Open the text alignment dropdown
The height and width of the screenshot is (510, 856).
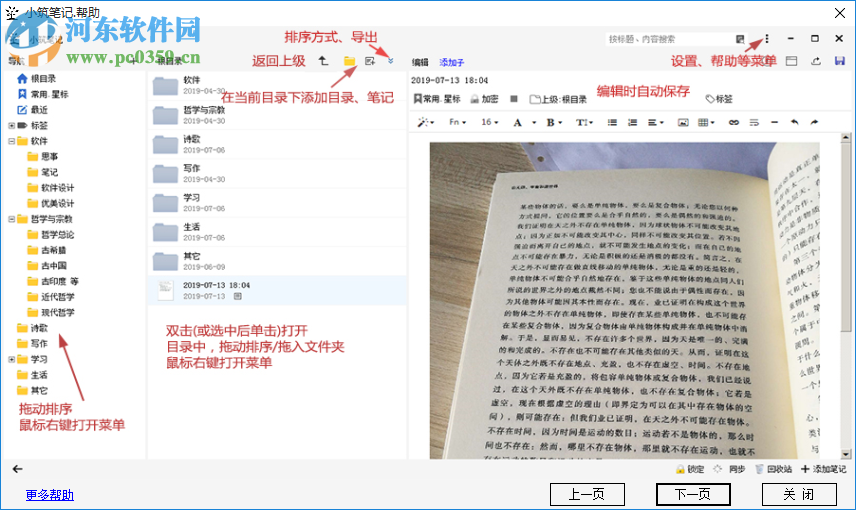pyautogui.click(x=656, y=122)
